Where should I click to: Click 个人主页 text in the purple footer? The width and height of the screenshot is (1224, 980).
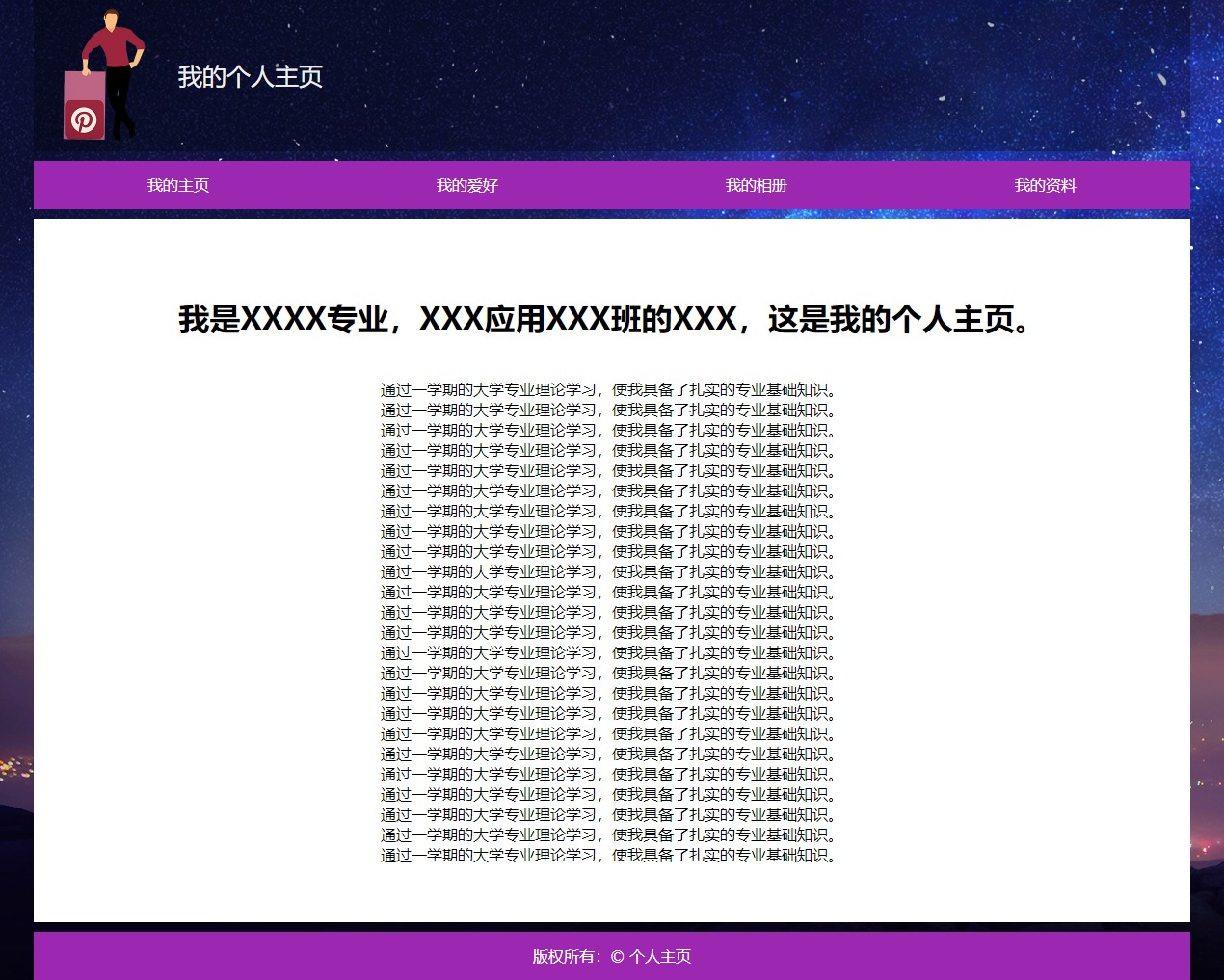pos(660,956)
